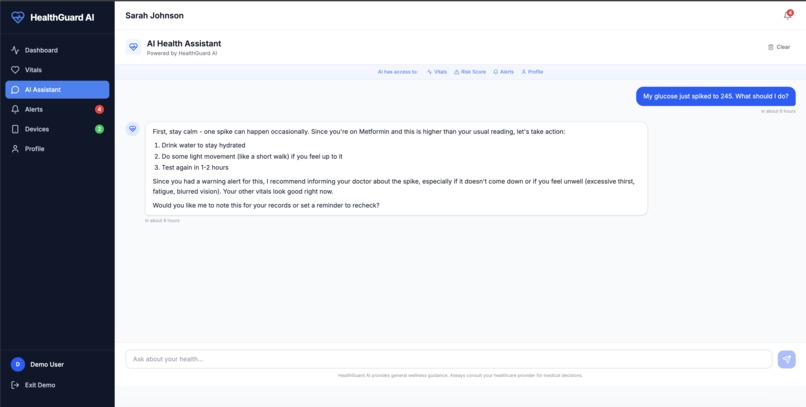Click the wellness guidance disclaimer text
Viewport: 806px width, 407px height.
pos(460,376)
